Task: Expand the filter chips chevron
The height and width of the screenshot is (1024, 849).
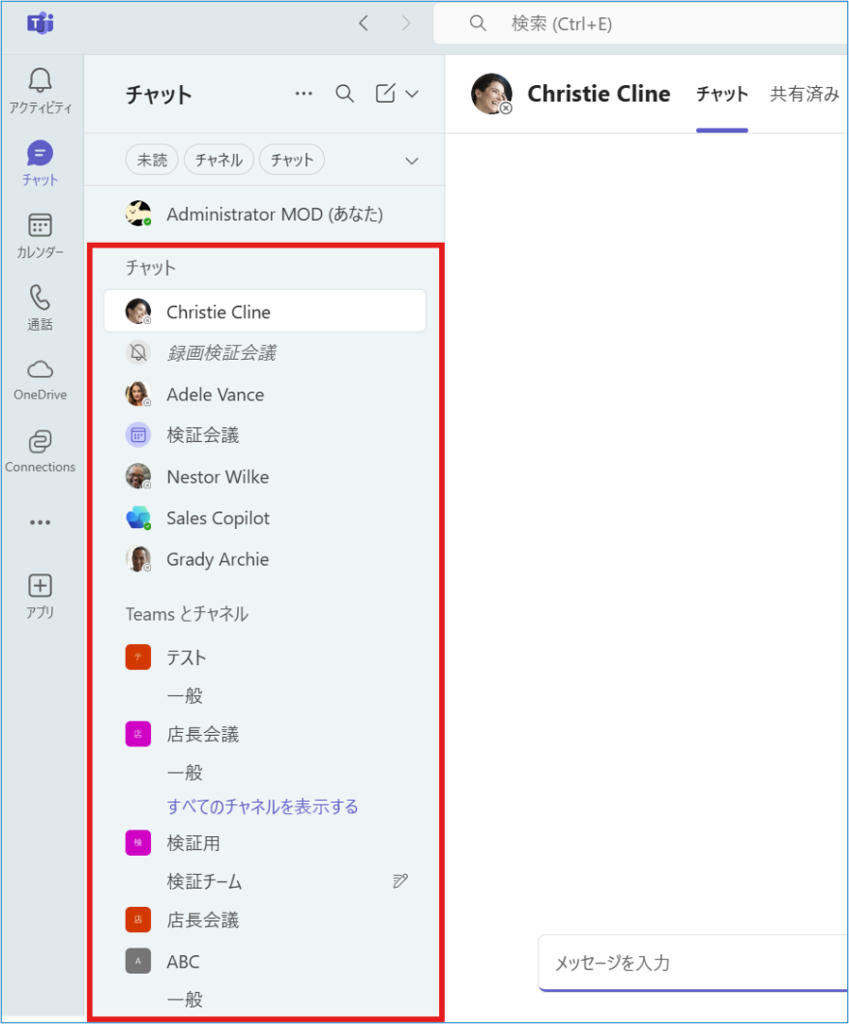Action: 411,161
